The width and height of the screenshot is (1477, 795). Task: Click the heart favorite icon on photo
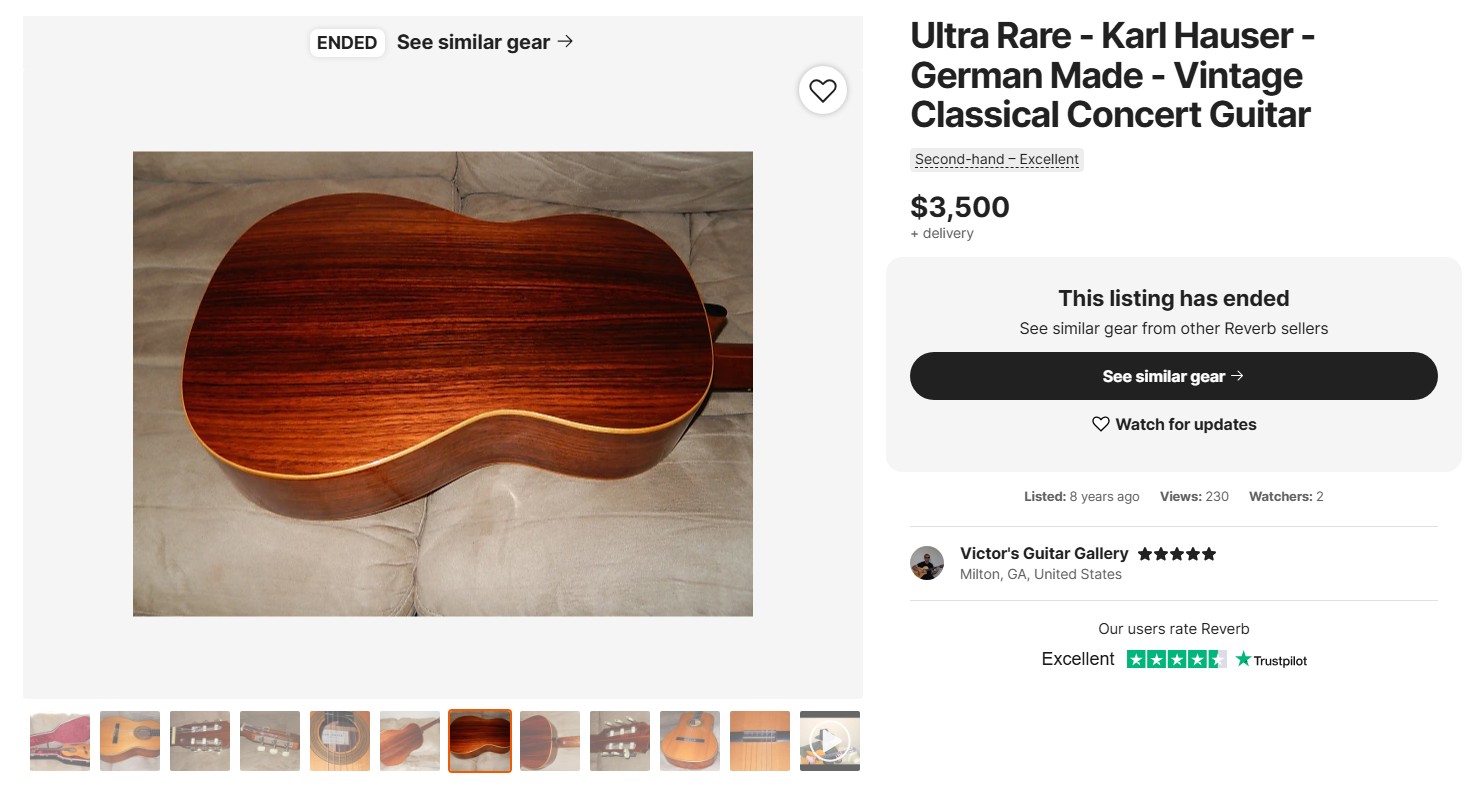tap(822, 91)
